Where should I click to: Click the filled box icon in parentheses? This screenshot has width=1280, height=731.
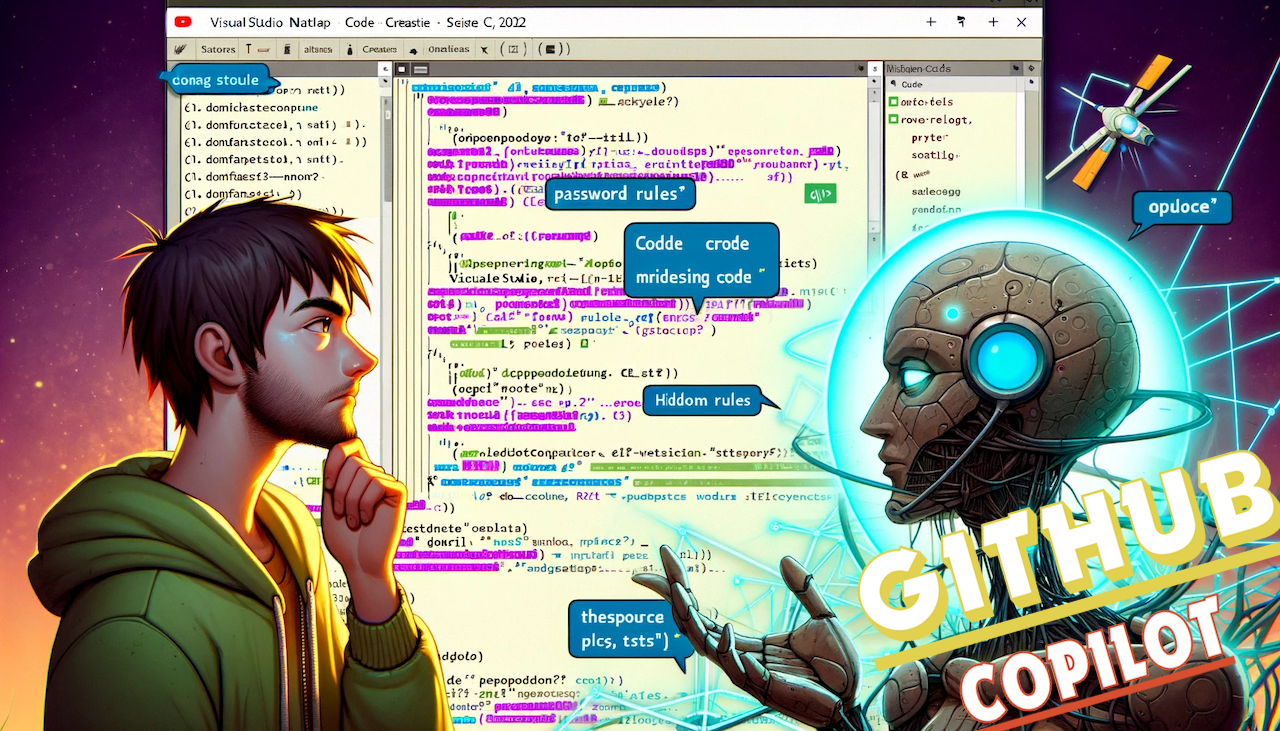[550, 49]
